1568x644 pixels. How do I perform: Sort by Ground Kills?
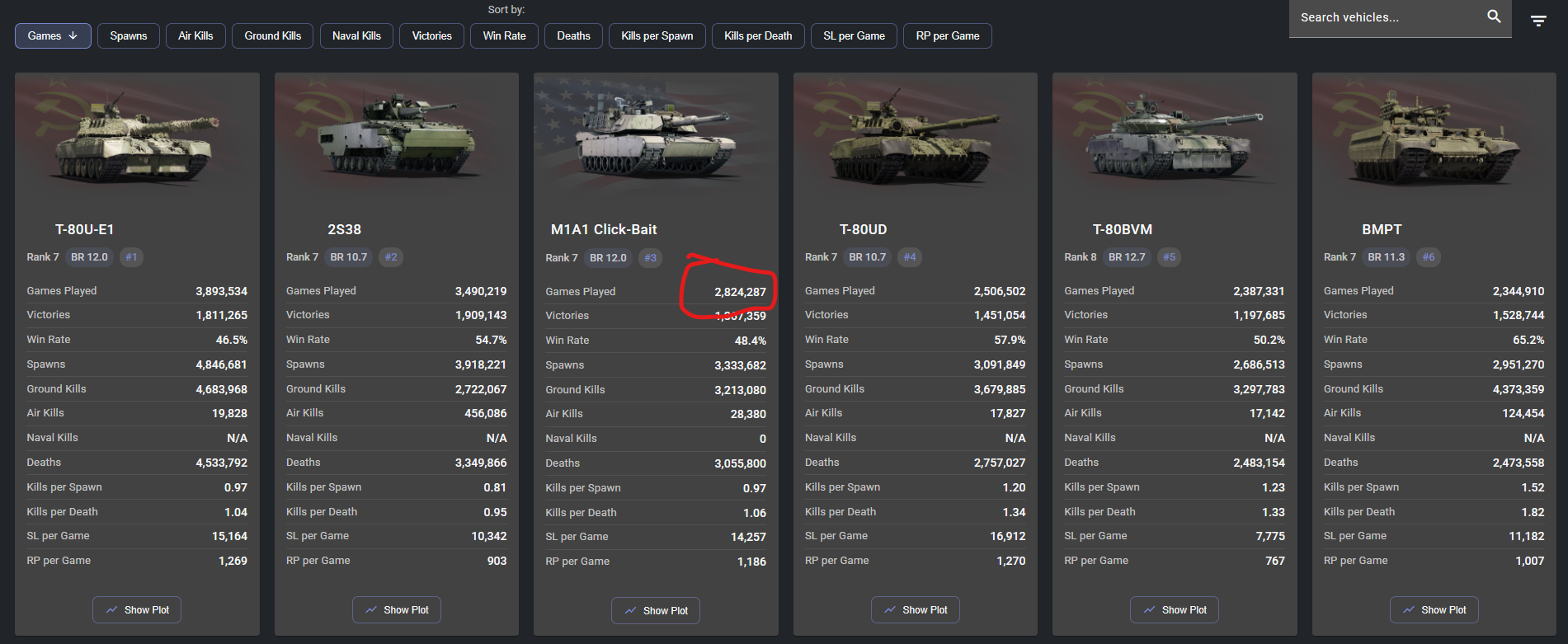tap(272, 36)
